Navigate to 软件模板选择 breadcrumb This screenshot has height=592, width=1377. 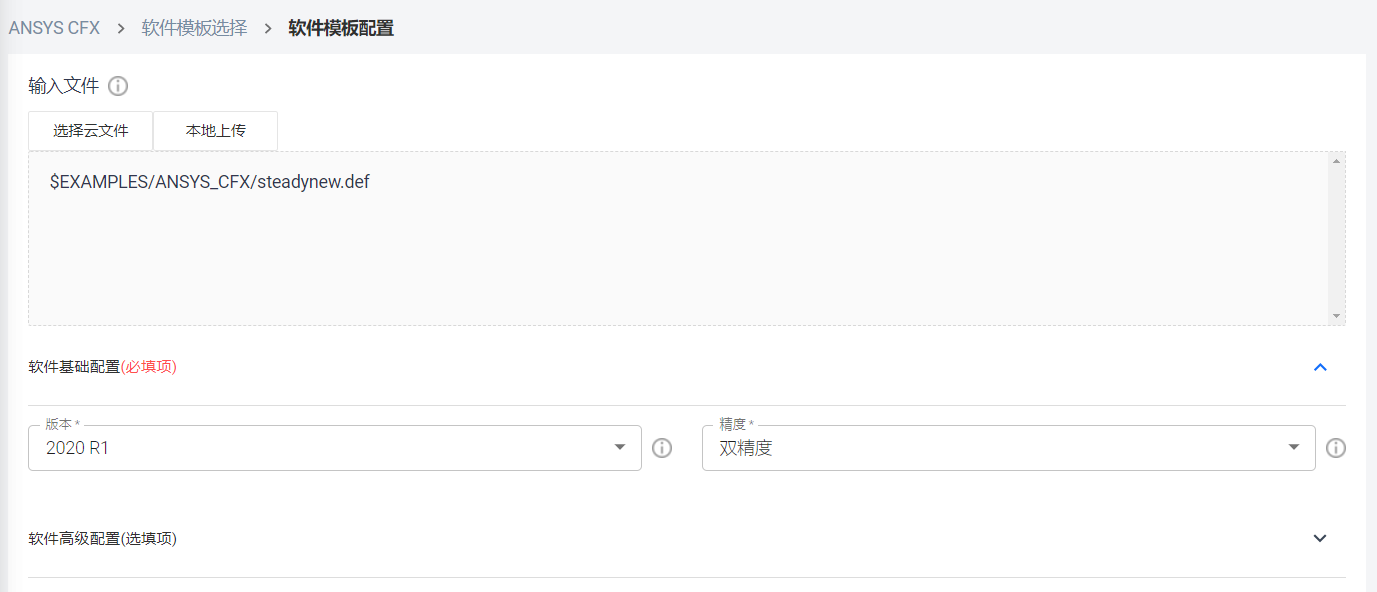[194, 28]
